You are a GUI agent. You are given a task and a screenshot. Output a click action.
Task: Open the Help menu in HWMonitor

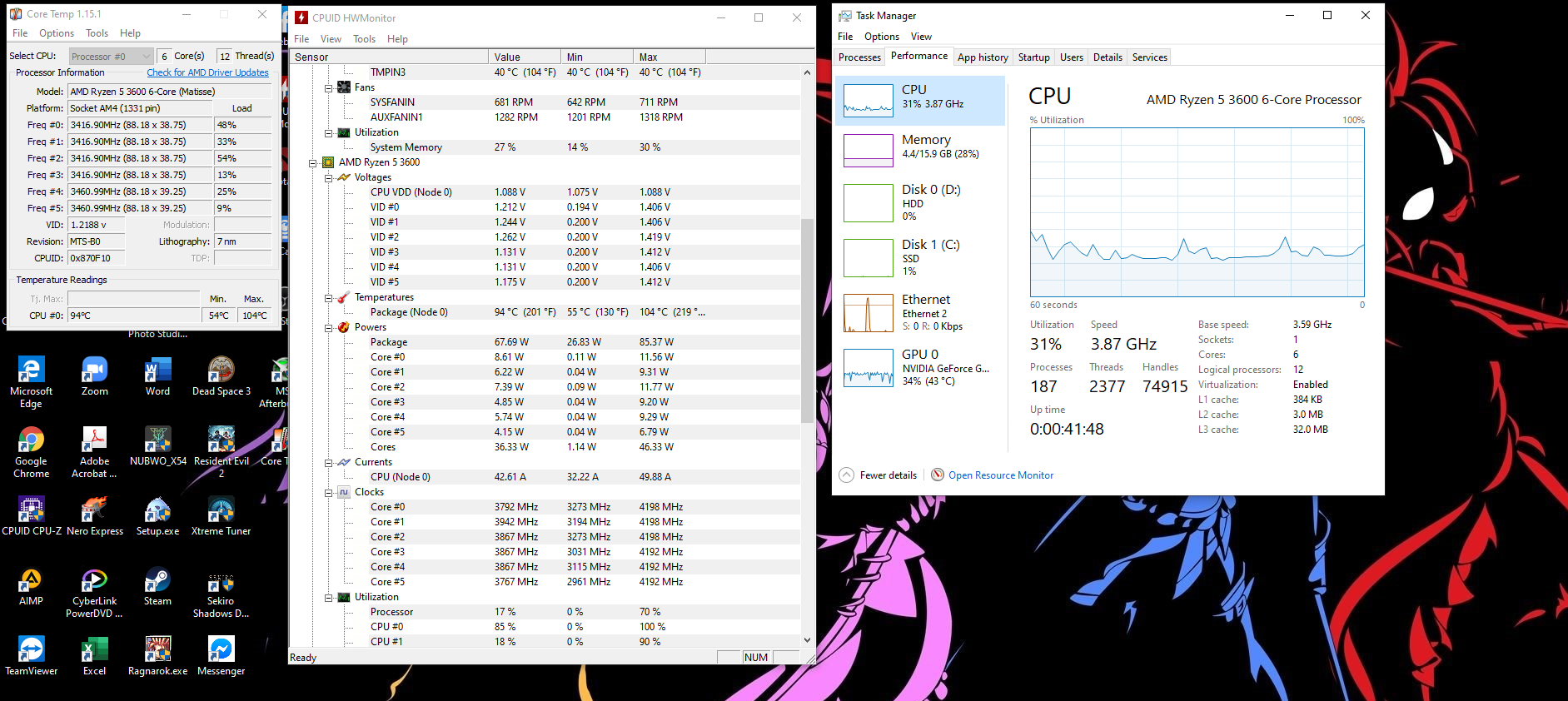click(397, 39)
